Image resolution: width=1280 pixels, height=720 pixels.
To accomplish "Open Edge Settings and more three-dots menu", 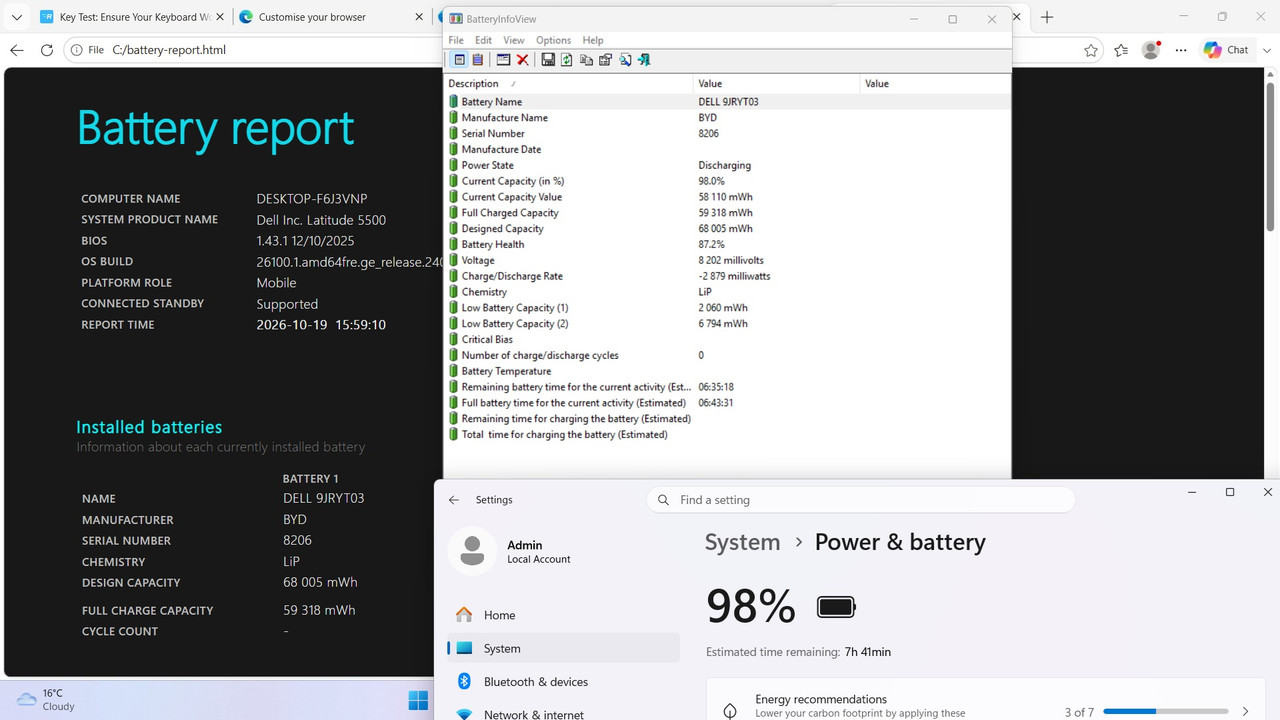I will [1181, 50].
